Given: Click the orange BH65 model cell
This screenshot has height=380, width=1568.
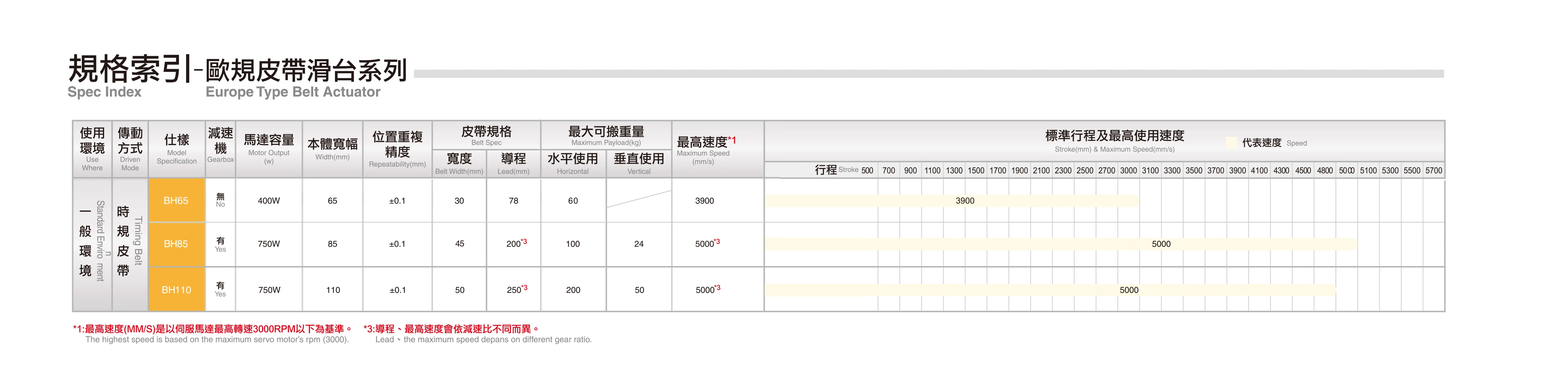Looking at the screenshot, I should (x=176, y=200).
